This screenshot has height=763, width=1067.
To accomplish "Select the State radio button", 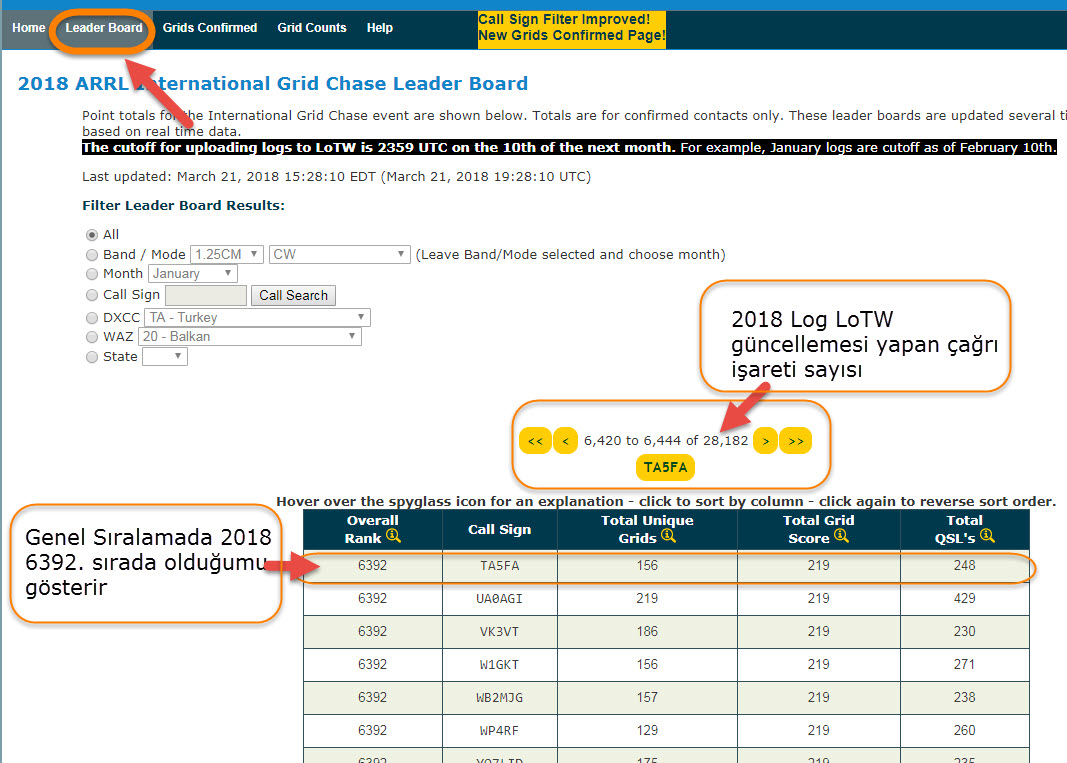I will (92, 357).
